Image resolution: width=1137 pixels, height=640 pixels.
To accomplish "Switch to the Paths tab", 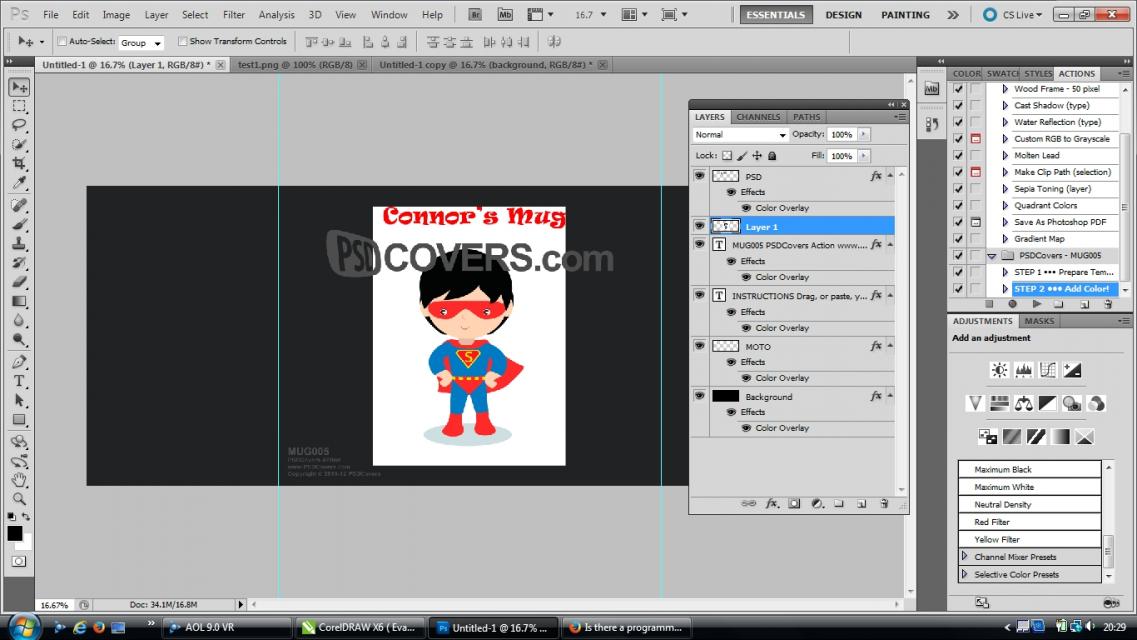I will (806, 117).
